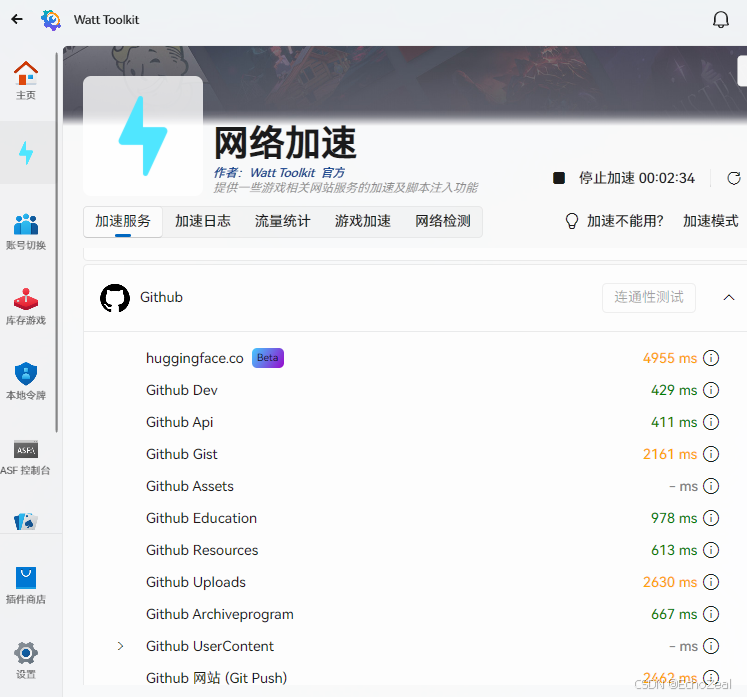
Task: Show info for Github Assets row
Action: (711, 486)
